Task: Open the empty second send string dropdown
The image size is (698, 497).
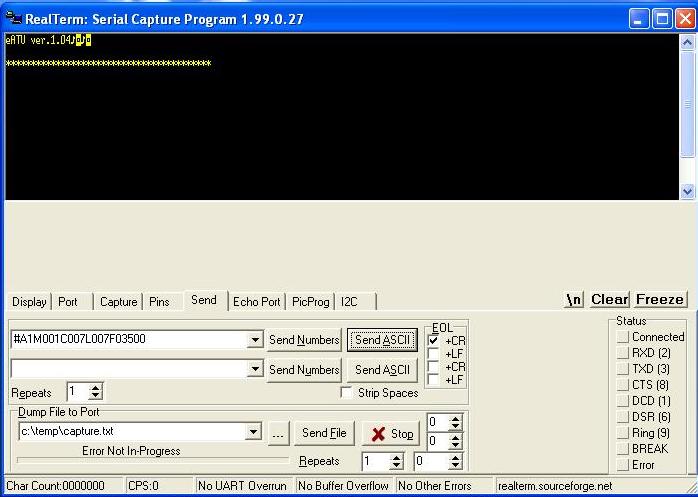Action: [254, 369]
